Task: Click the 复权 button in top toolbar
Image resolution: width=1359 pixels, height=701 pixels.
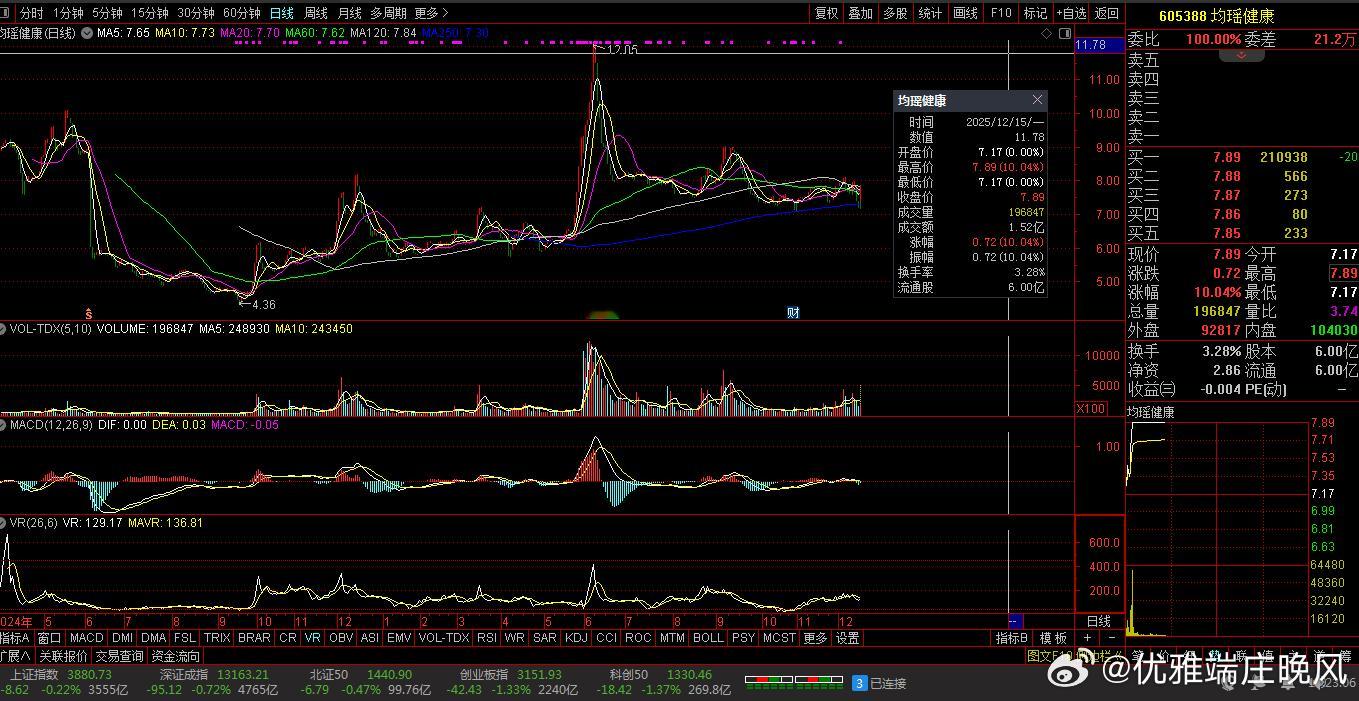Action: pyautogui.click(x=826, y=13)
